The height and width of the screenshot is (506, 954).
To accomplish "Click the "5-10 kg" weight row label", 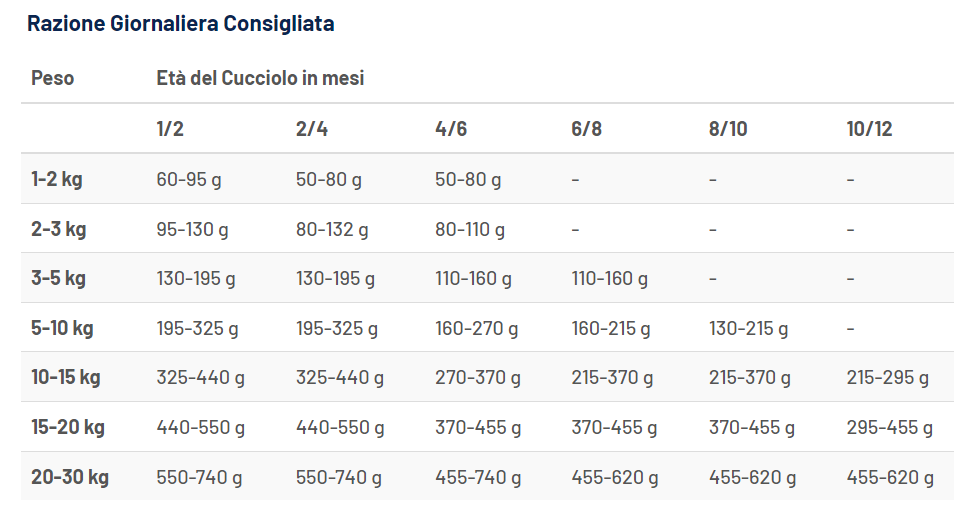I will (x=62, y=328).
